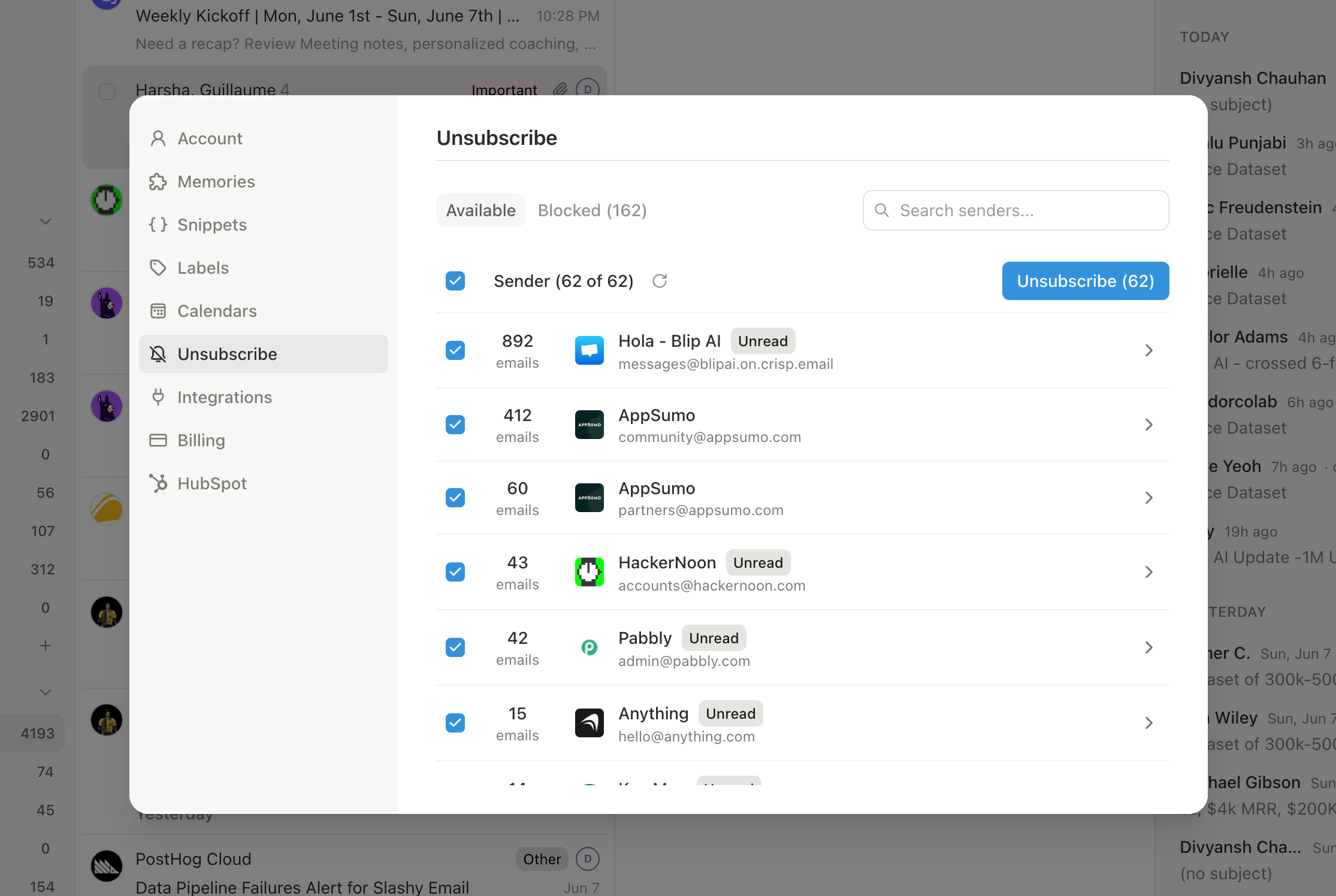
Task: Click the Labels tag icon
Action: click(158, 268)
